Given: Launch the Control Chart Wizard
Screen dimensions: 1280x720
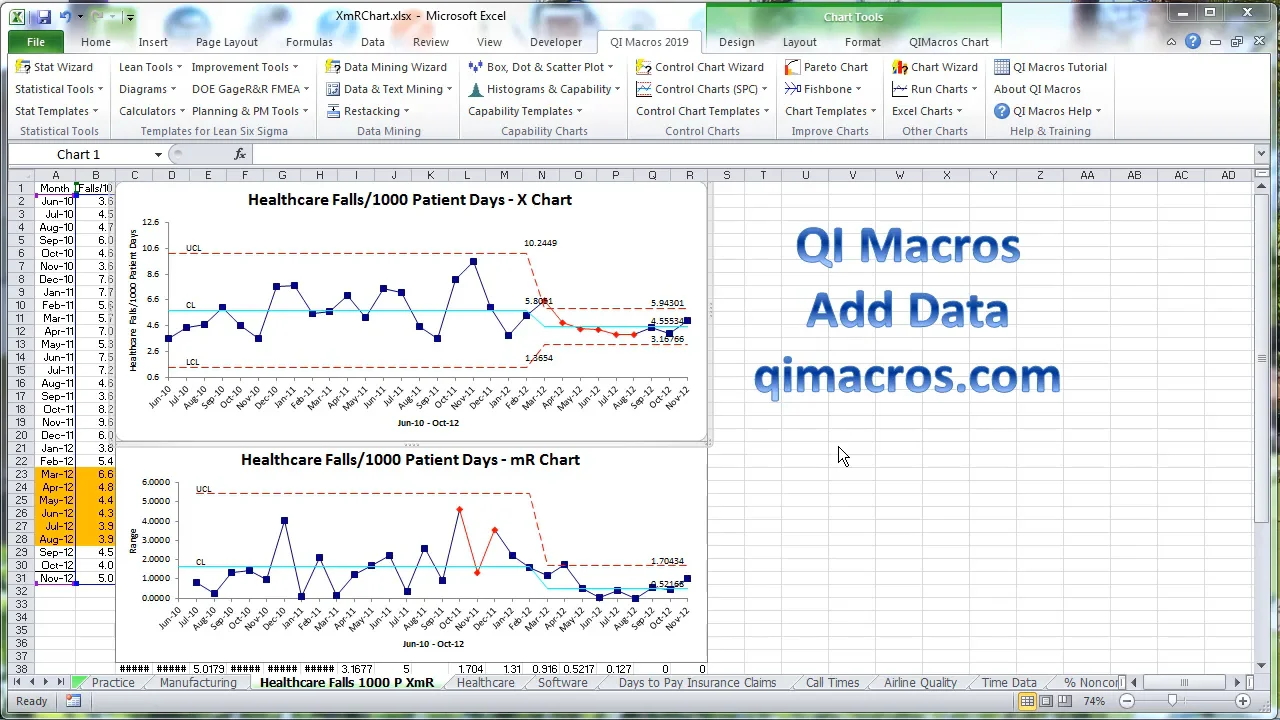Looking at the screenshot, I should coord(700,67).
